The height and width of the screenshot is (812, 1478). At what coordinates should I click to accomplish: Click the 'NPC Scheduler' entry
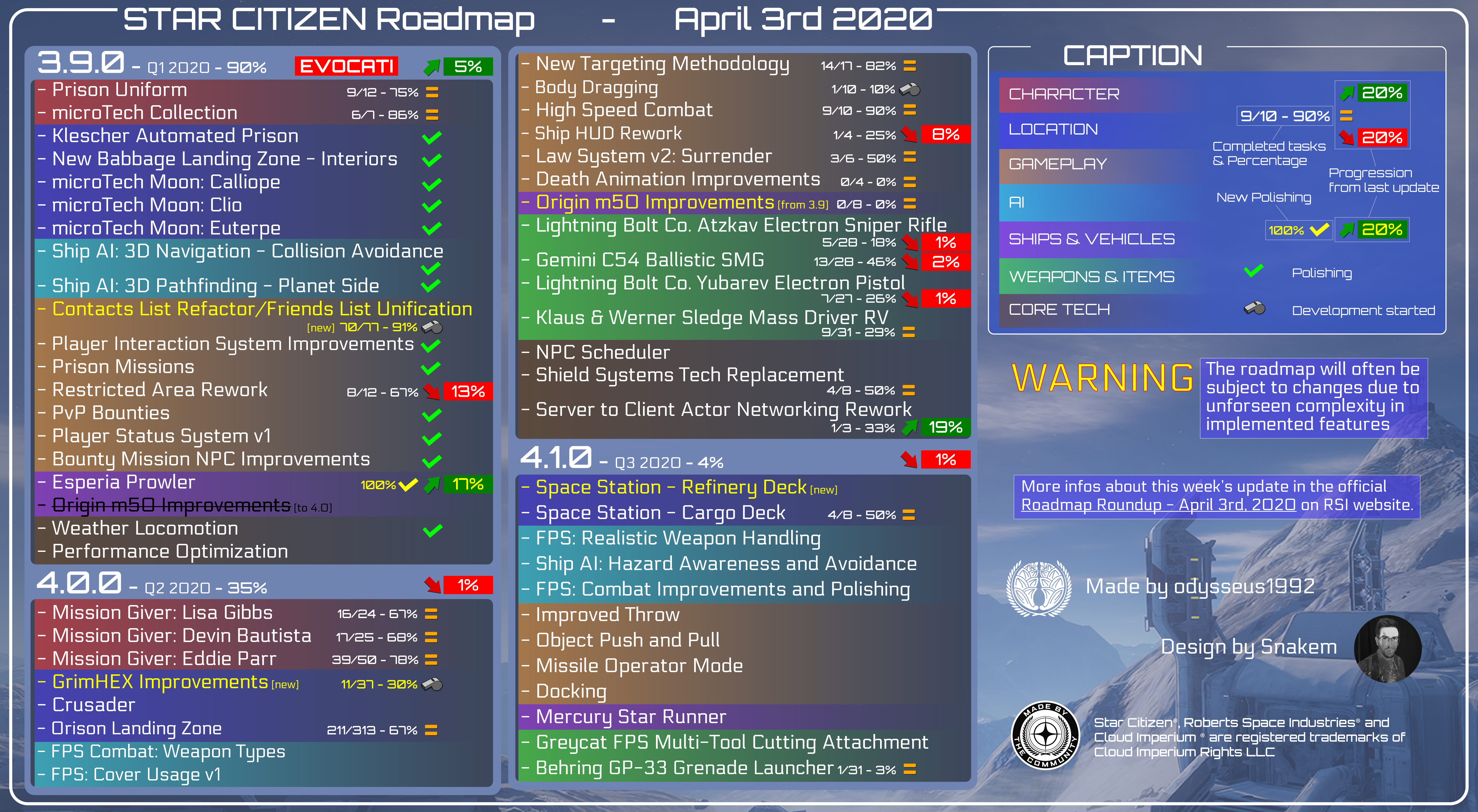coord(603,352)
